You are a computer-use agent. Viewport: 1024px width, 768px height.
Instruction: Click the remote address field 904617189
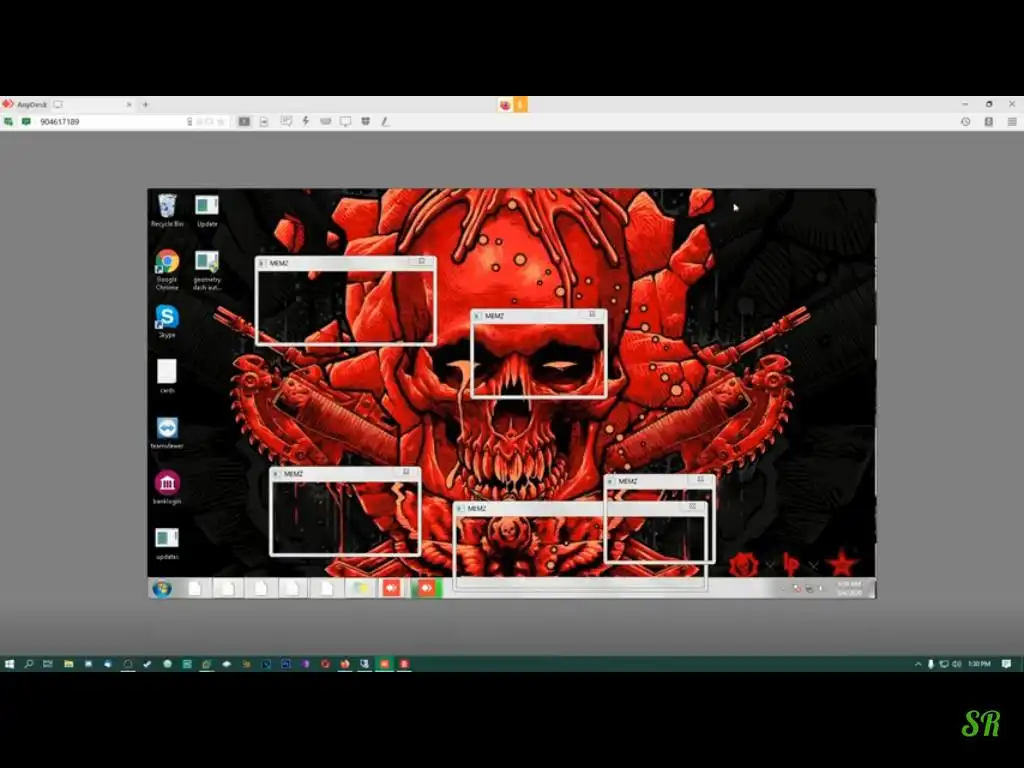pyautogui.click(x=111, y=121)
